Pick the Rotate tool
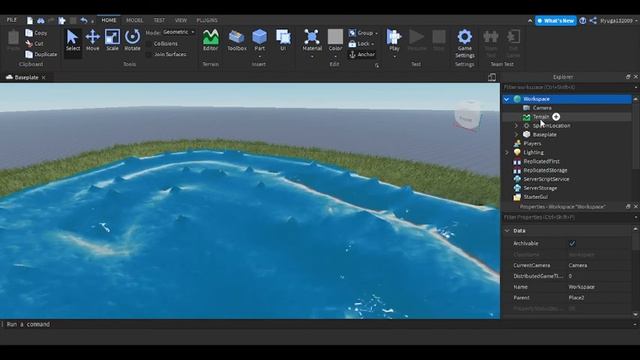Image resolution: width=640 pixels, height=360 pixels. [x=132, y=40]
